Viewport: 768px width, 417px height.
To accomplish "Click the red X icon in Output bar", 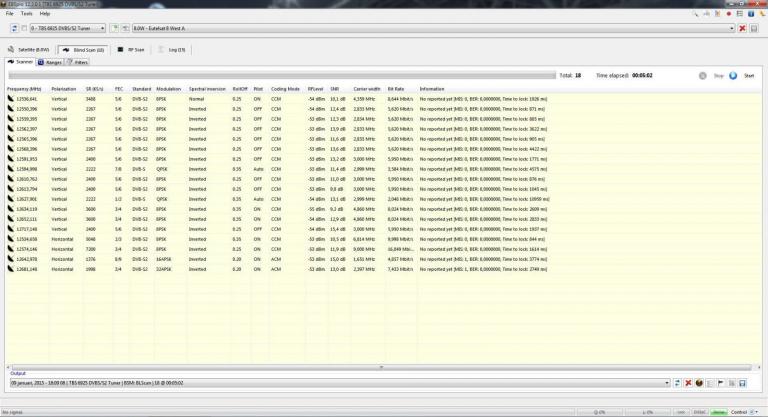I will click(x=688, y=382).
